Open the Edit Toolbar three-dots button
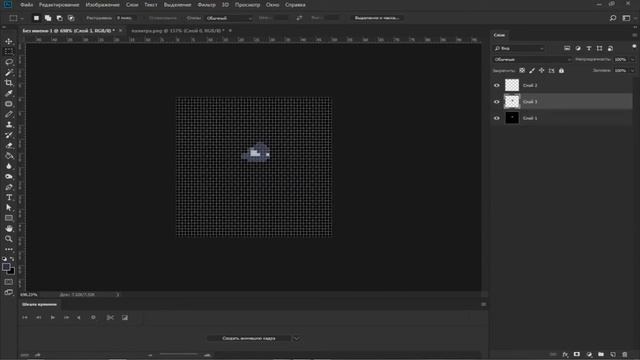This screenshot has width=640, height=360. (x=9, y=249)
